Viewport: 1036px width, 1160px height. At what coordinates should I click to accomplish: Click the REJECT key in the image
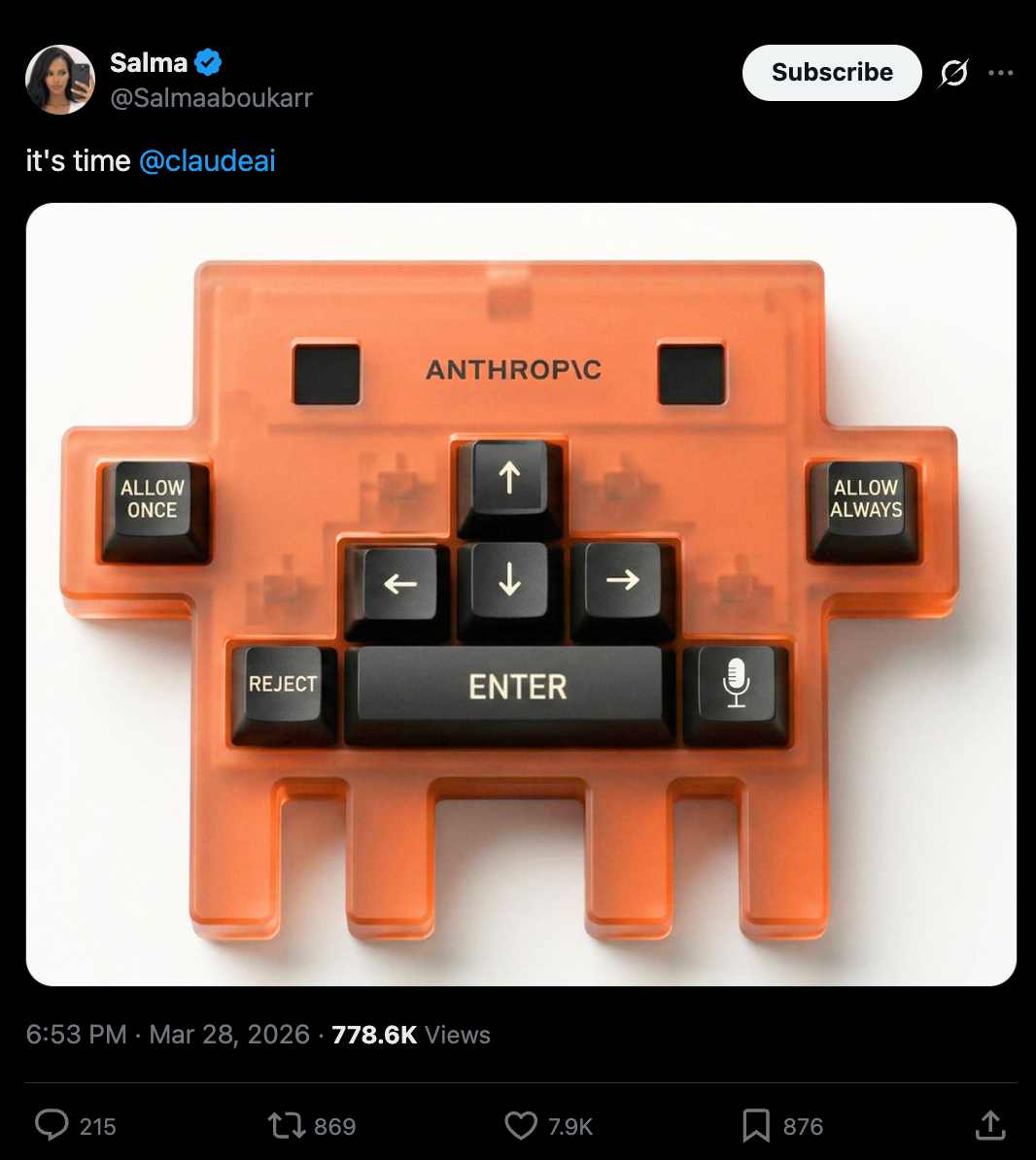coord(283,694)
